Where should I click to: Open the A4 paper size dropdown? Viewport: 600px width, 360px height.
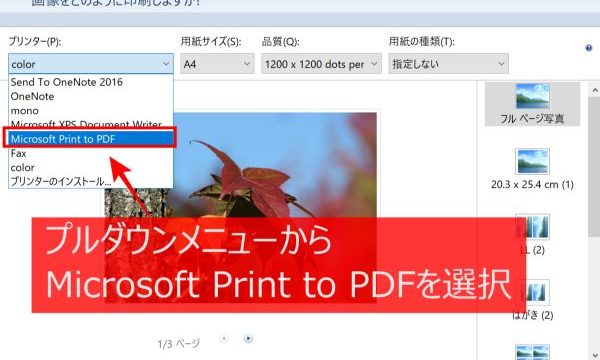click(217, 64)
